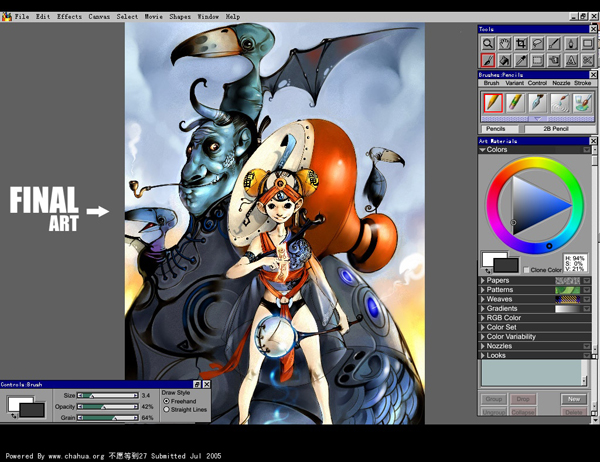Expand the Gradients section

point(483,309)
